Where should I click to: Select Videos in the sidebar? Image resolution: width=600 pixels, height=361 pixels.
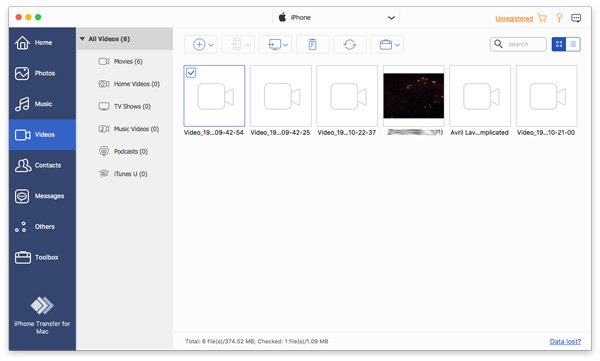(42, 134)
